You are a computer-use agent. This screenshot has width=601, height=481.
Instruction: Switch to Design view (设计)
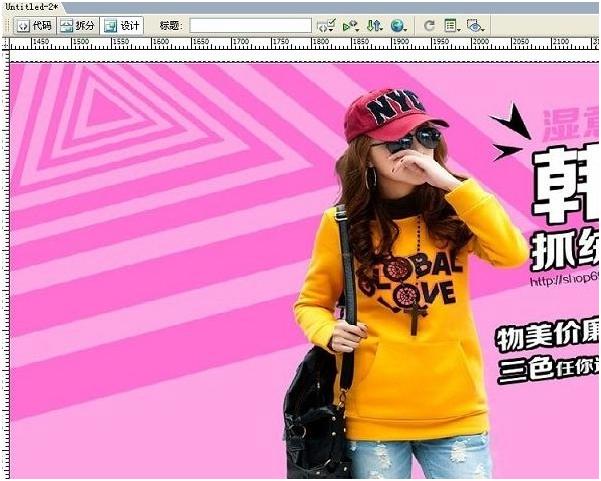pos(122,25)
